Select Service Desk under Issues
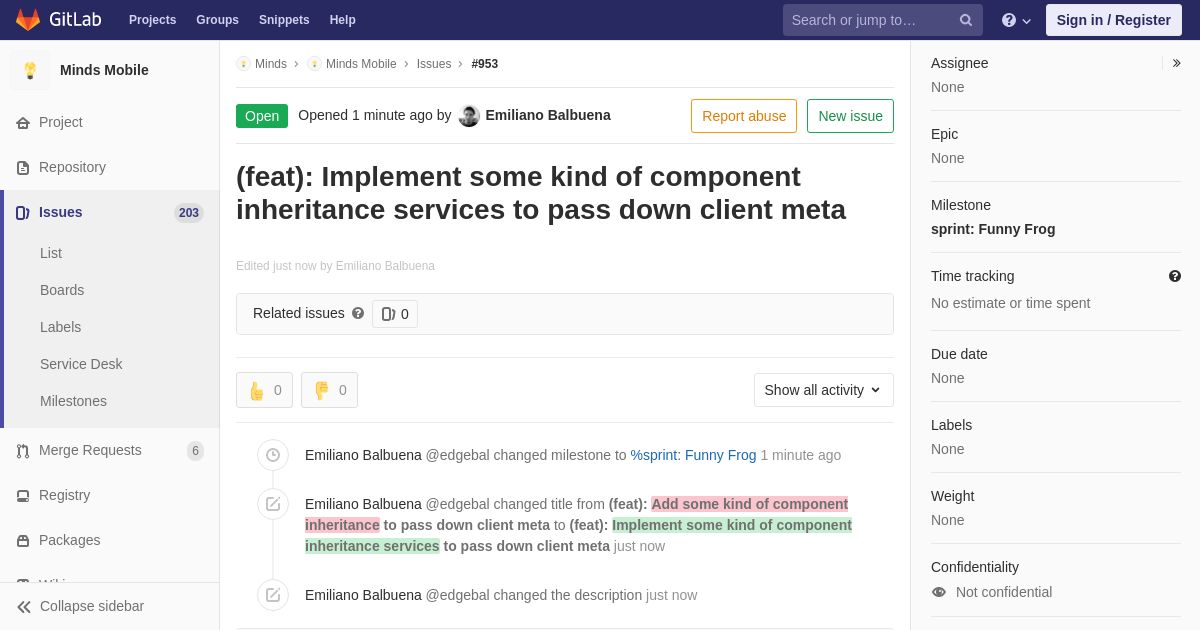 pos(81,364)
